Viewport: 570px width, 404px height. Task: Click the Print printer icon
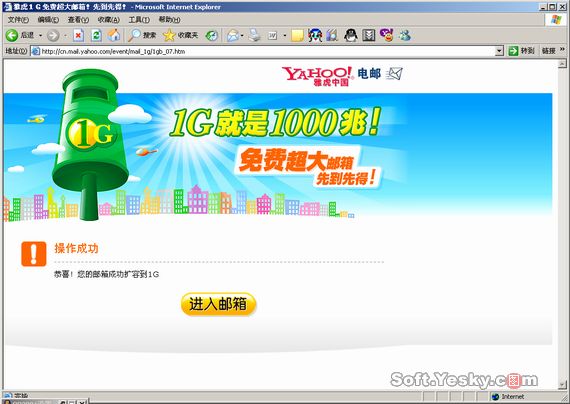255,35
